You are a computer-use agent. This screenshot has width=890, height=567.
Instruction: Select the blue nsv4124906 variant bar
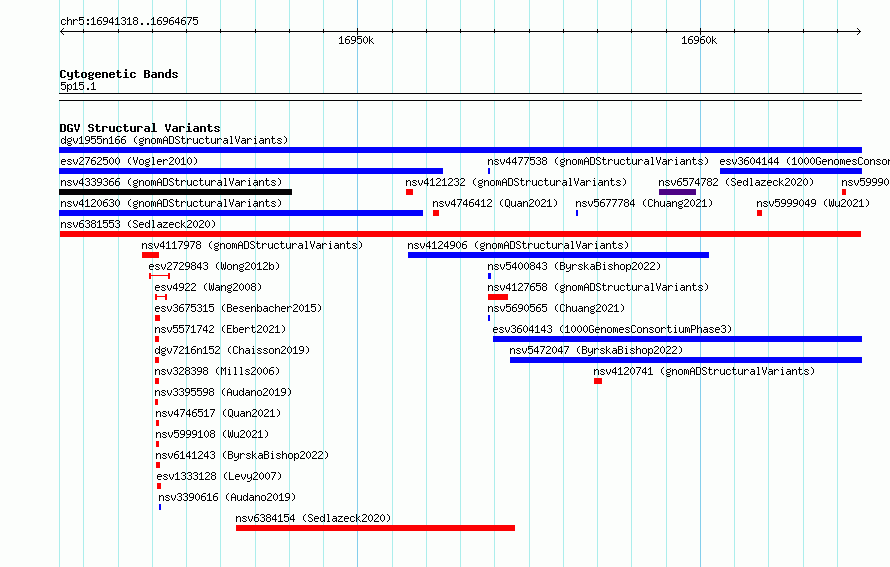point(558,255)
